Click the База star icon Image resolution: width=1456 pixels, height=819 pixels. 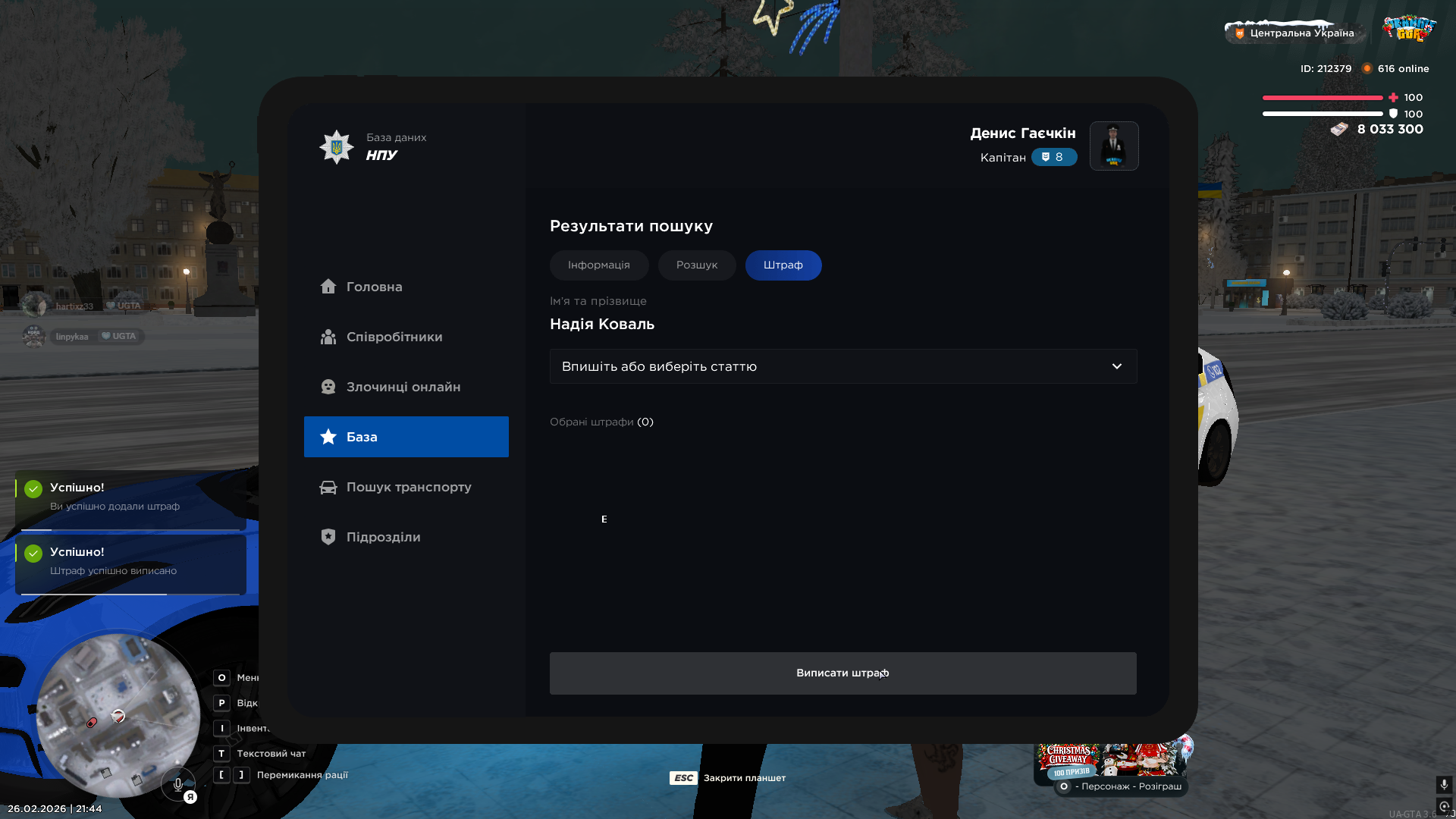pyautogui.click(x=328, y=437)
